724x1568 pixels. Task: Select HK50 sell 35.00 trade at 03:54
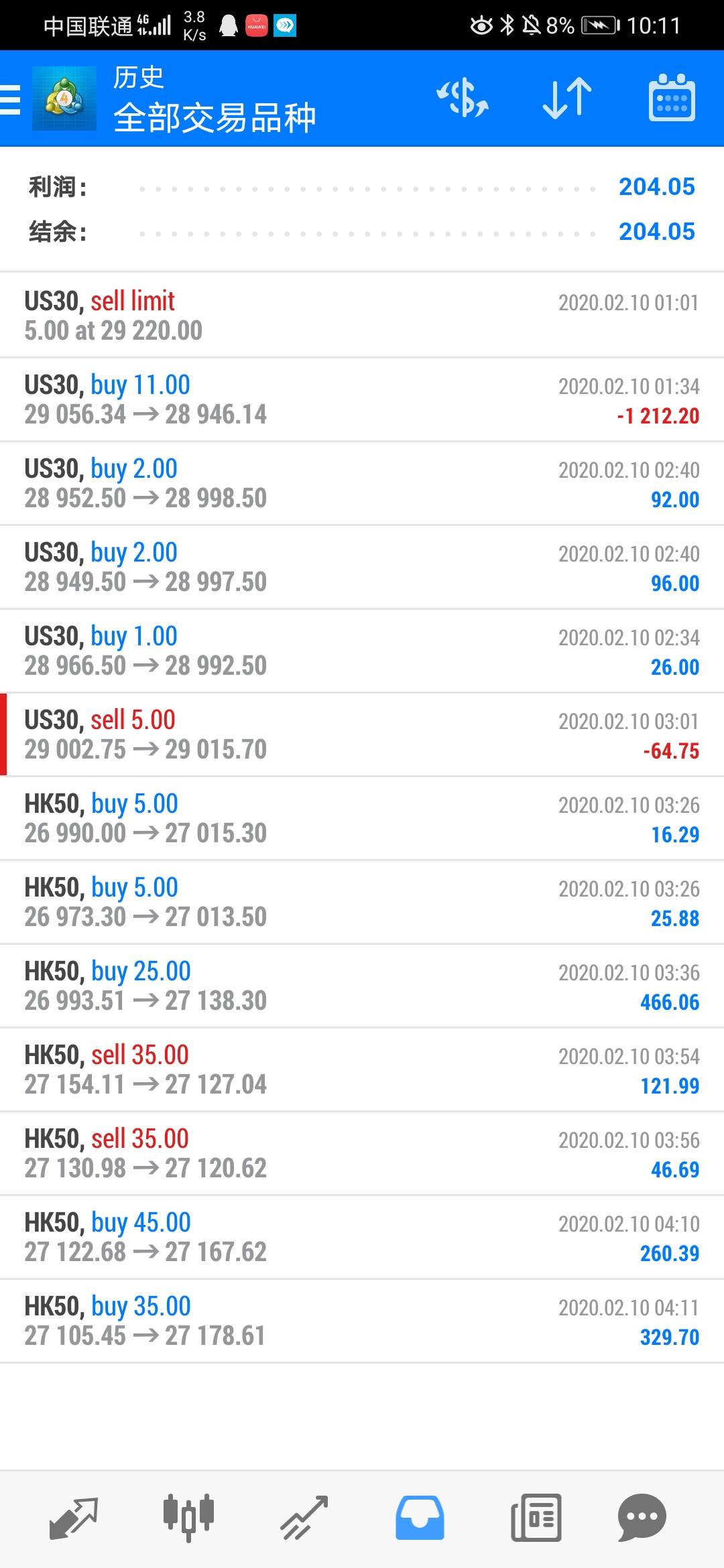coord(362,1069)
